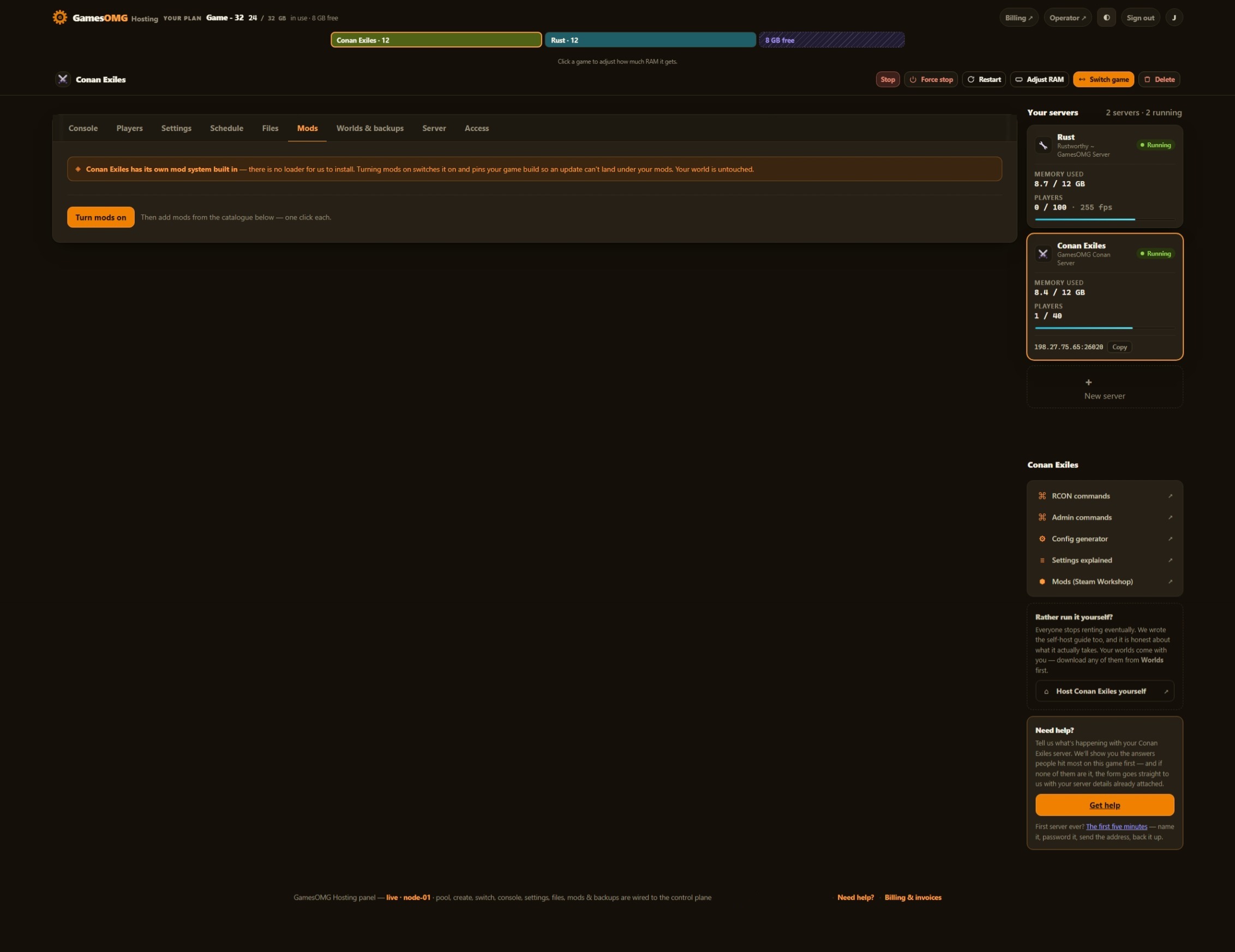Open Host Conan Exiles yourself guide
1235x952 pixels.
click(1105, 691)
